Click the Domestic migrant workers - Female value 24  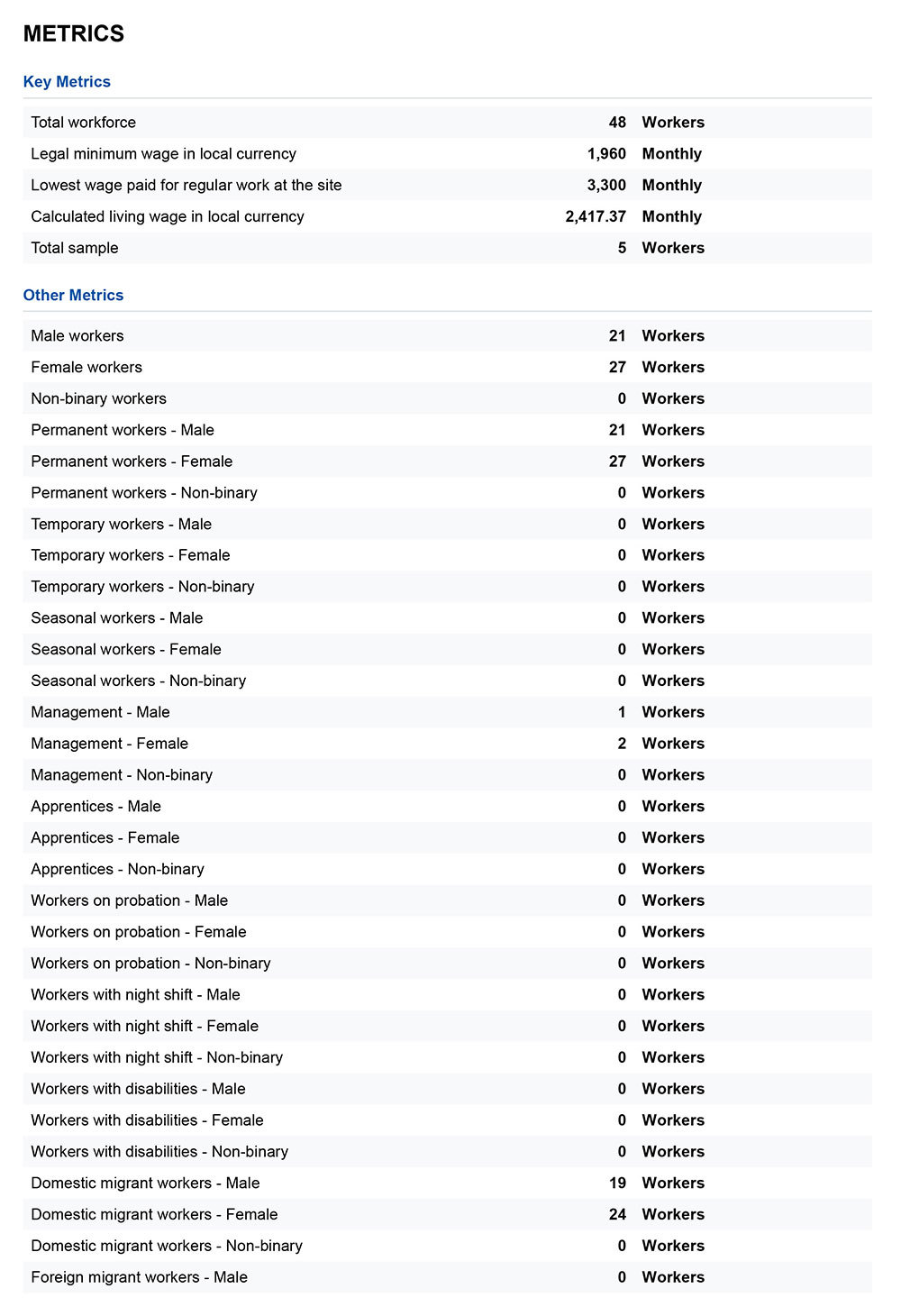point(617,1215)
